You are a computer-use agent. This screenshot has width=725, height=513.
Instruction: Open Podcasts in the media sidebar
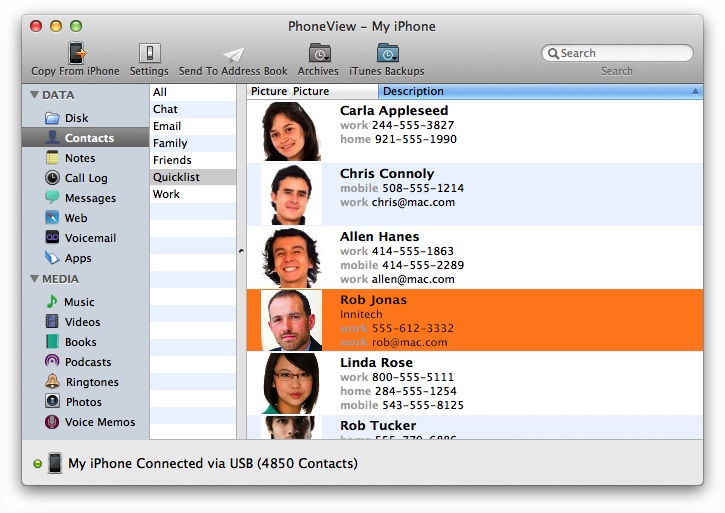(x=87, y=362)
